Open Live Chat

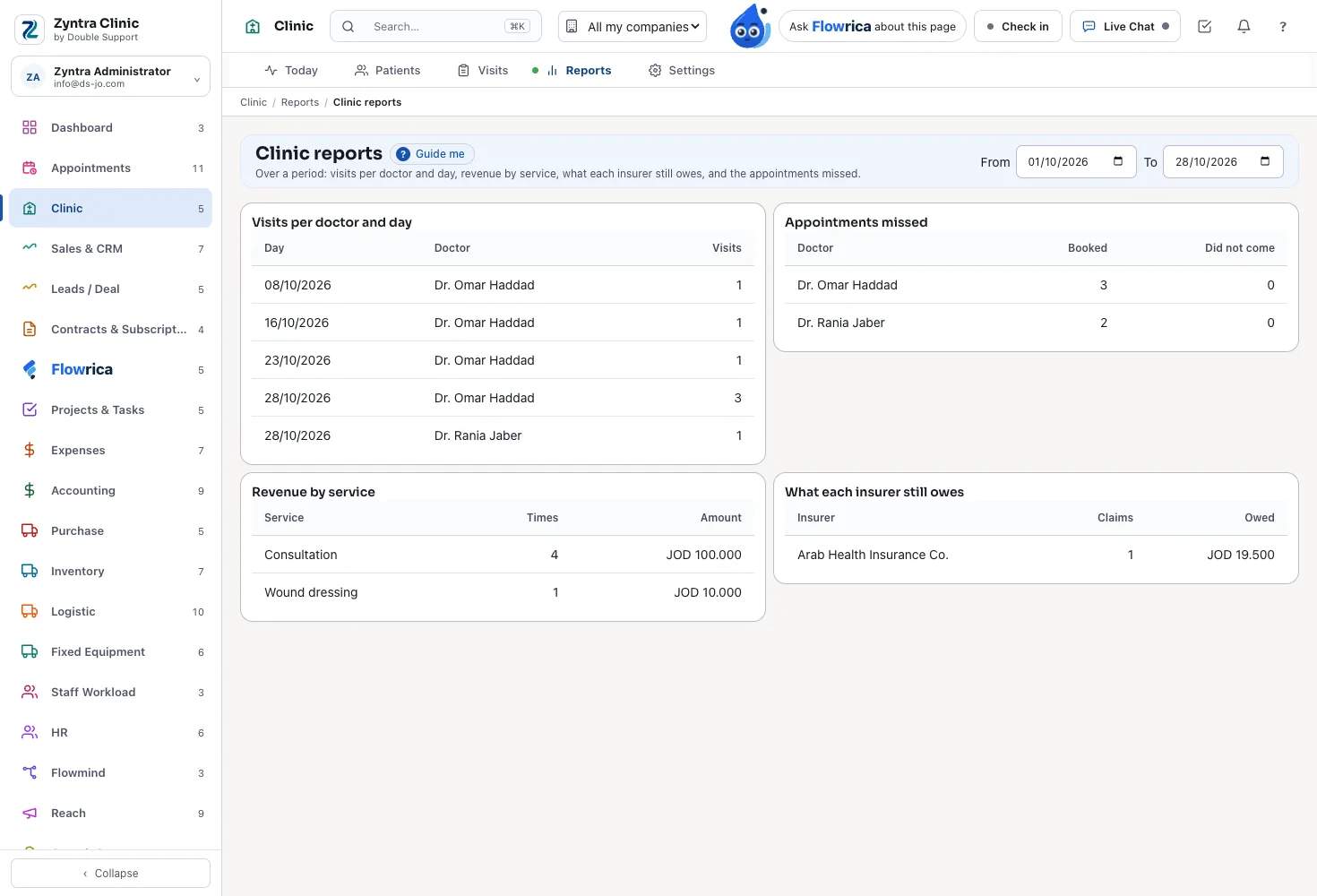pyautogui.click(x=1125, y=27)
